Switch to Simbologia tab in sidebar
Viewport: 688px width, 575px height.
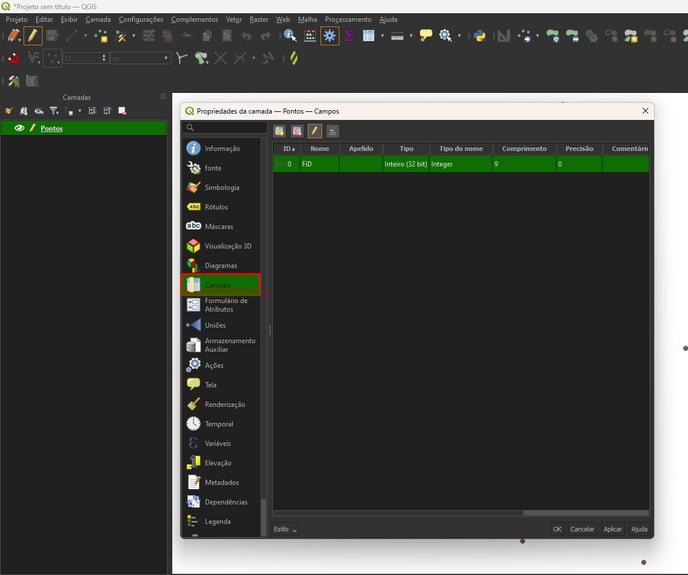tap(222, 187)
